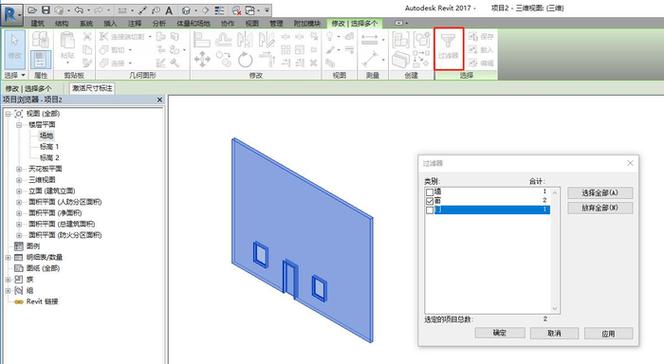Image resolution: width=664 pixels, height=364 pixels.
Task: Click the Default 3D View icon in quick access toolbar
Action: coord(185,10)
